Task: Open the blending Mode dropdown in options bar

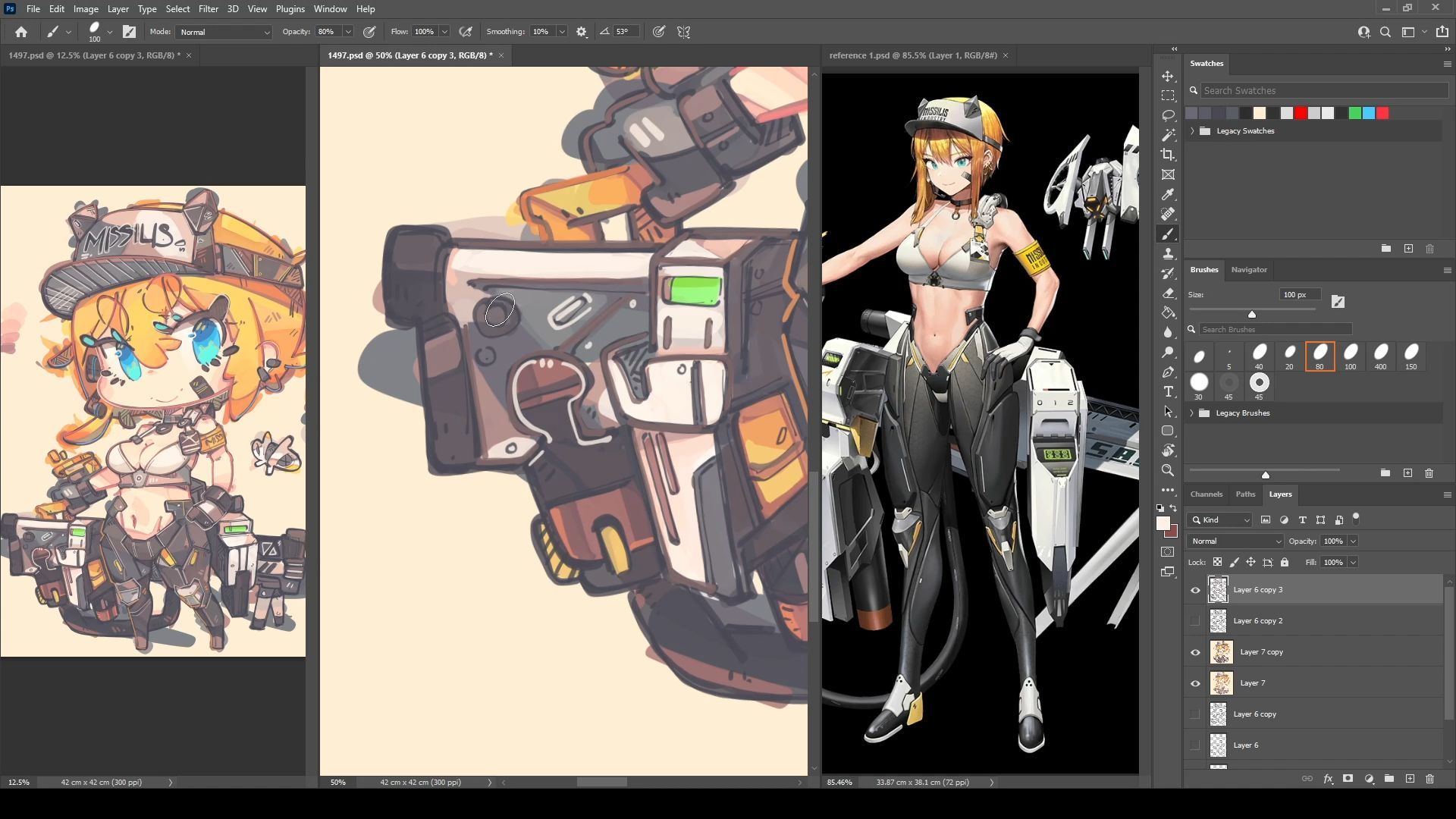Action: pos(224,32)
